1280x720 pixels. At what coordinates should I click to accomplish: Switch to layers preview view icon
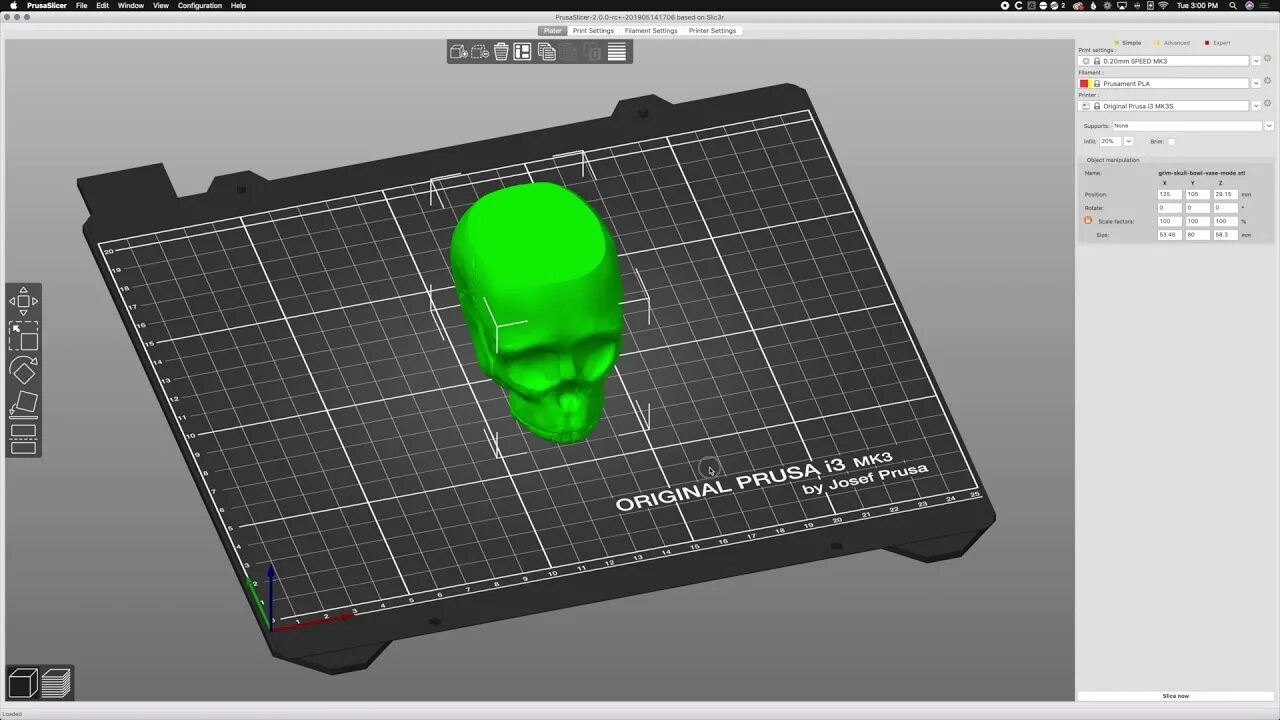[x=56, y=683]
